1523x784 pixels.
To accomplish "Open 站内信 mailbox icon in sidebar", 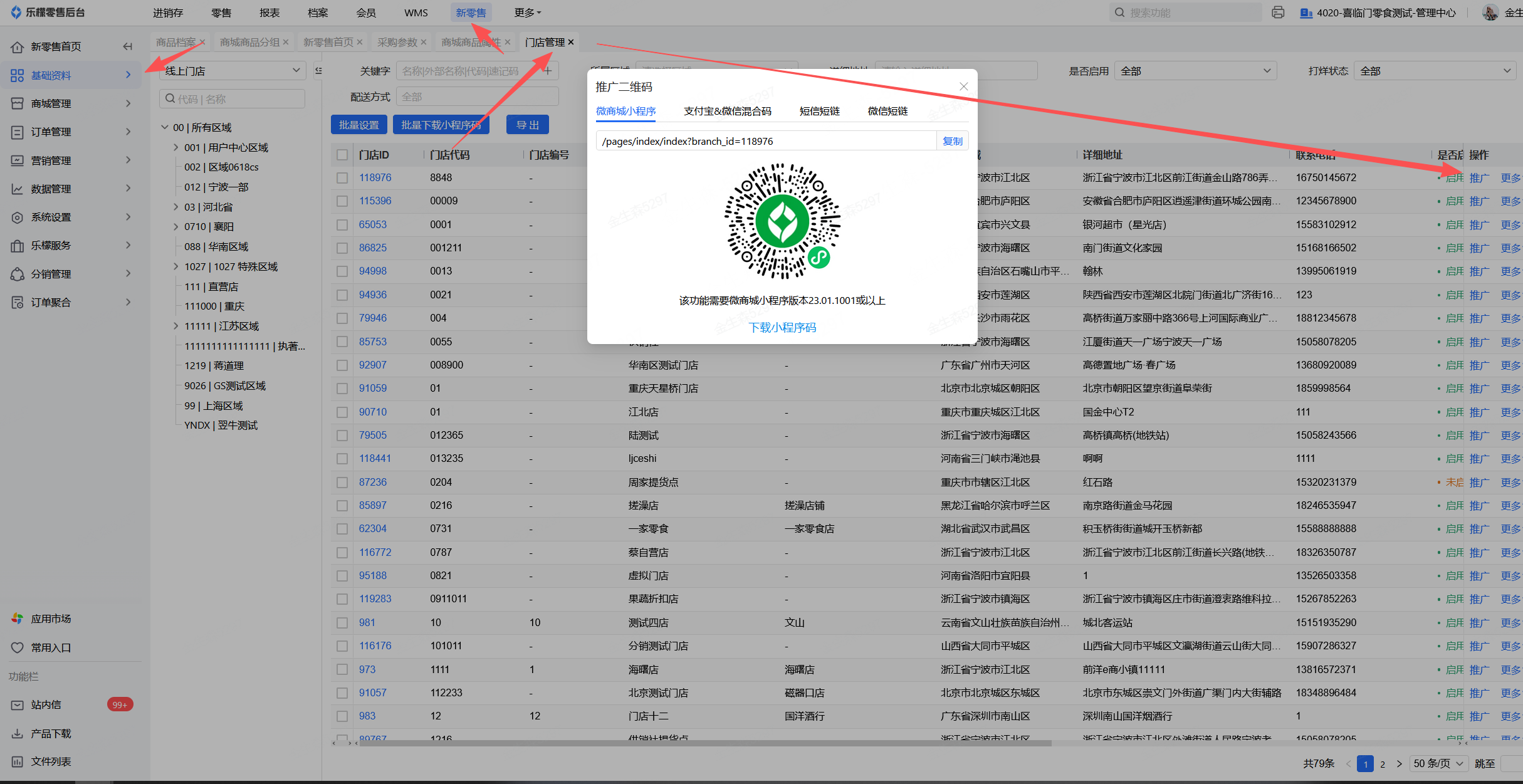I will (18, 705).
